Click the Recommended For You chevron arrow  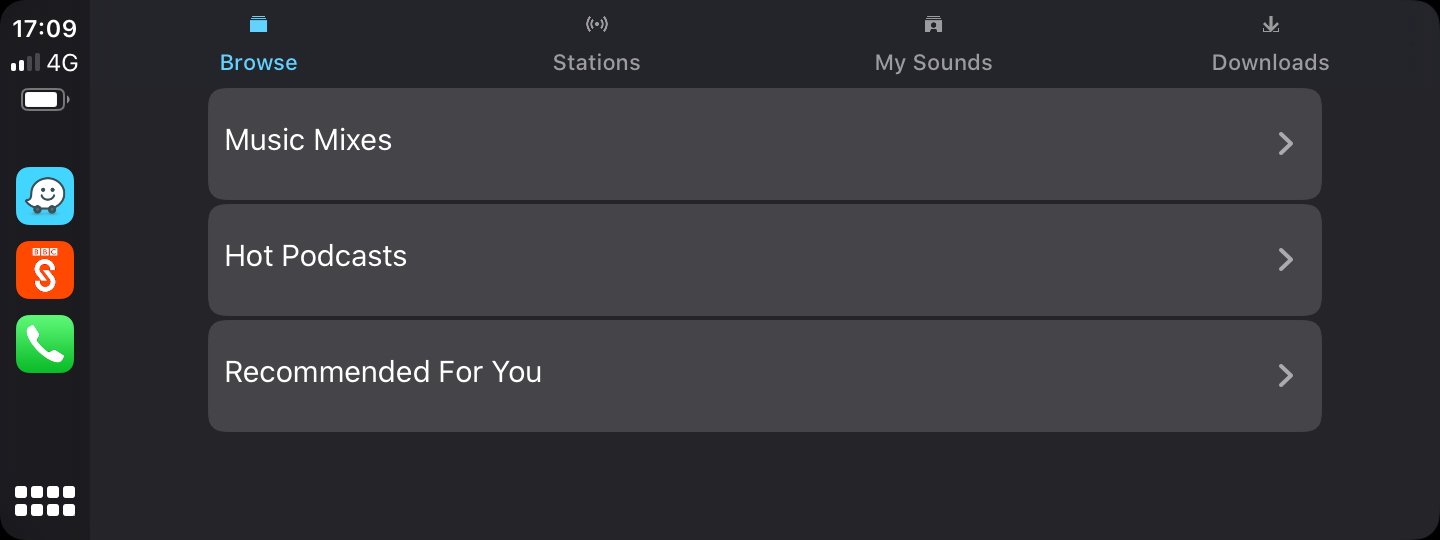pyautogui.click(x=1286, y=376)
